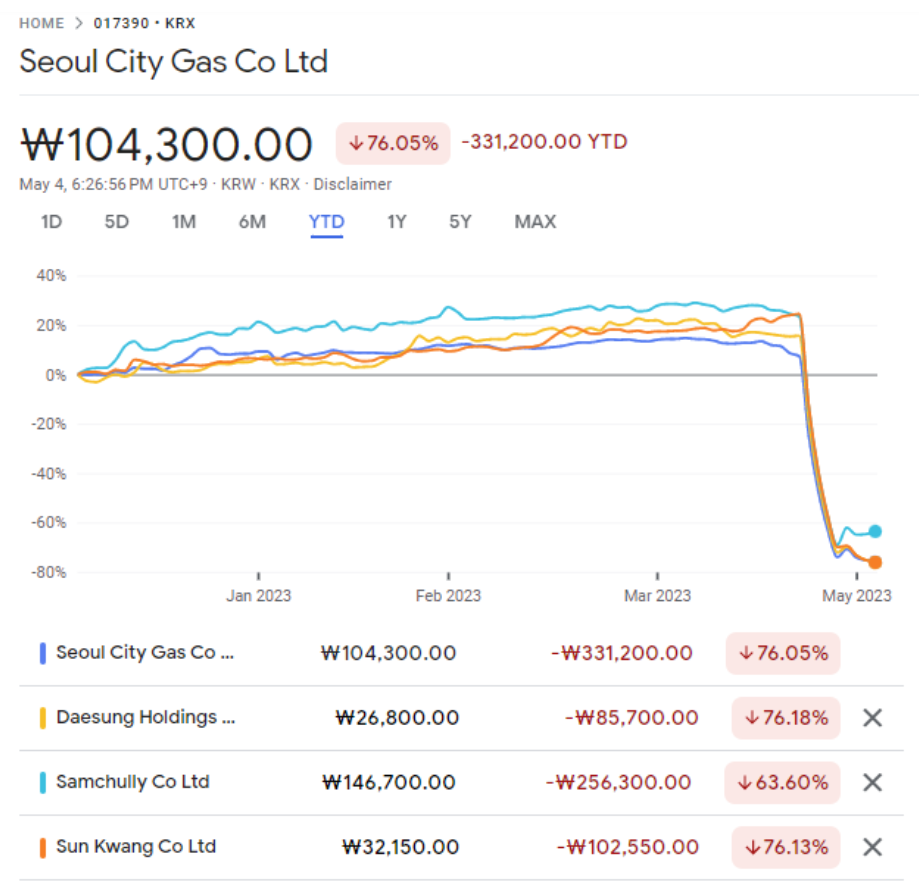Show the MAX chart range
The image size is (919, 888).
pos(535,222)
